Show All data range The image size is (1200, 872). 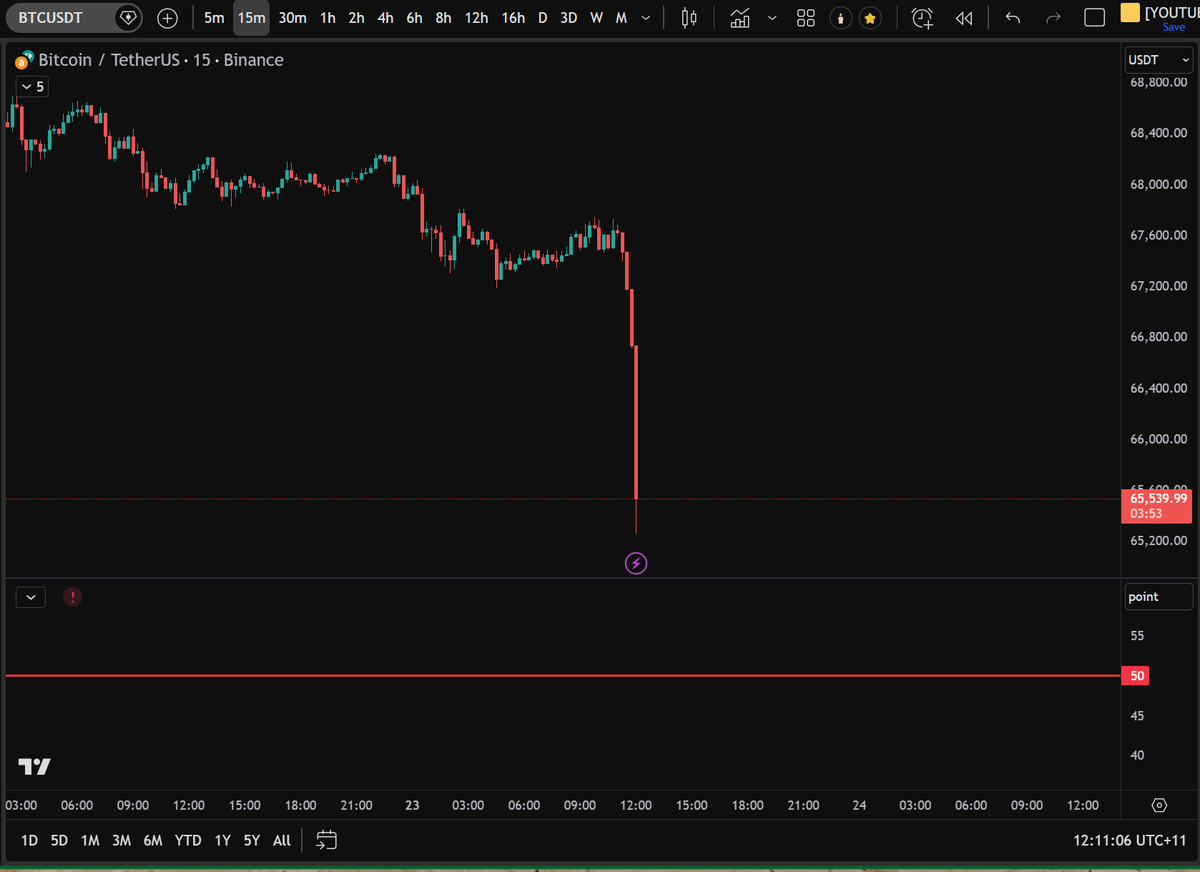point(282,840)
